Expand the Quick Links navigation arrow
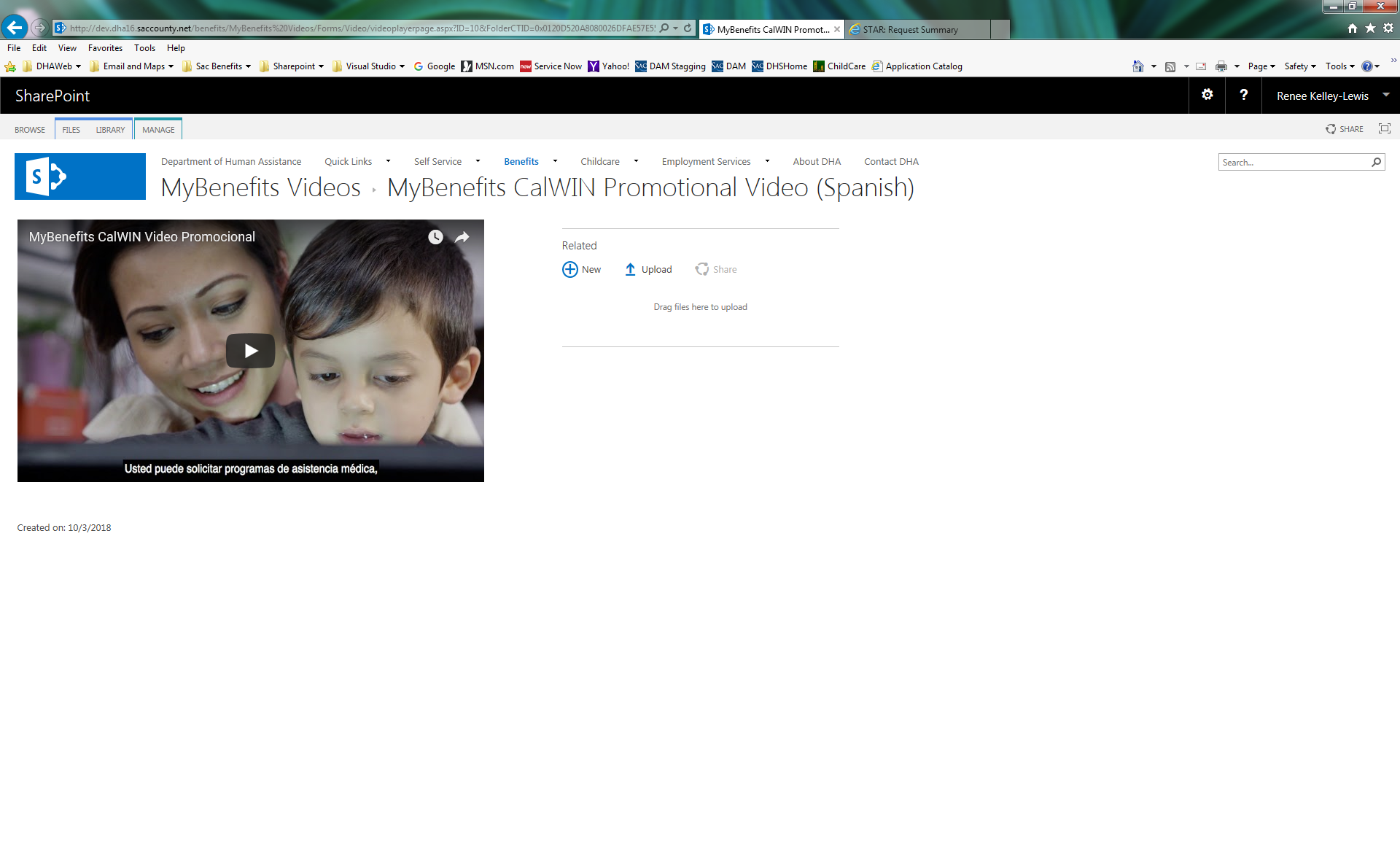 pyautogui.click(x=388, y=161)
